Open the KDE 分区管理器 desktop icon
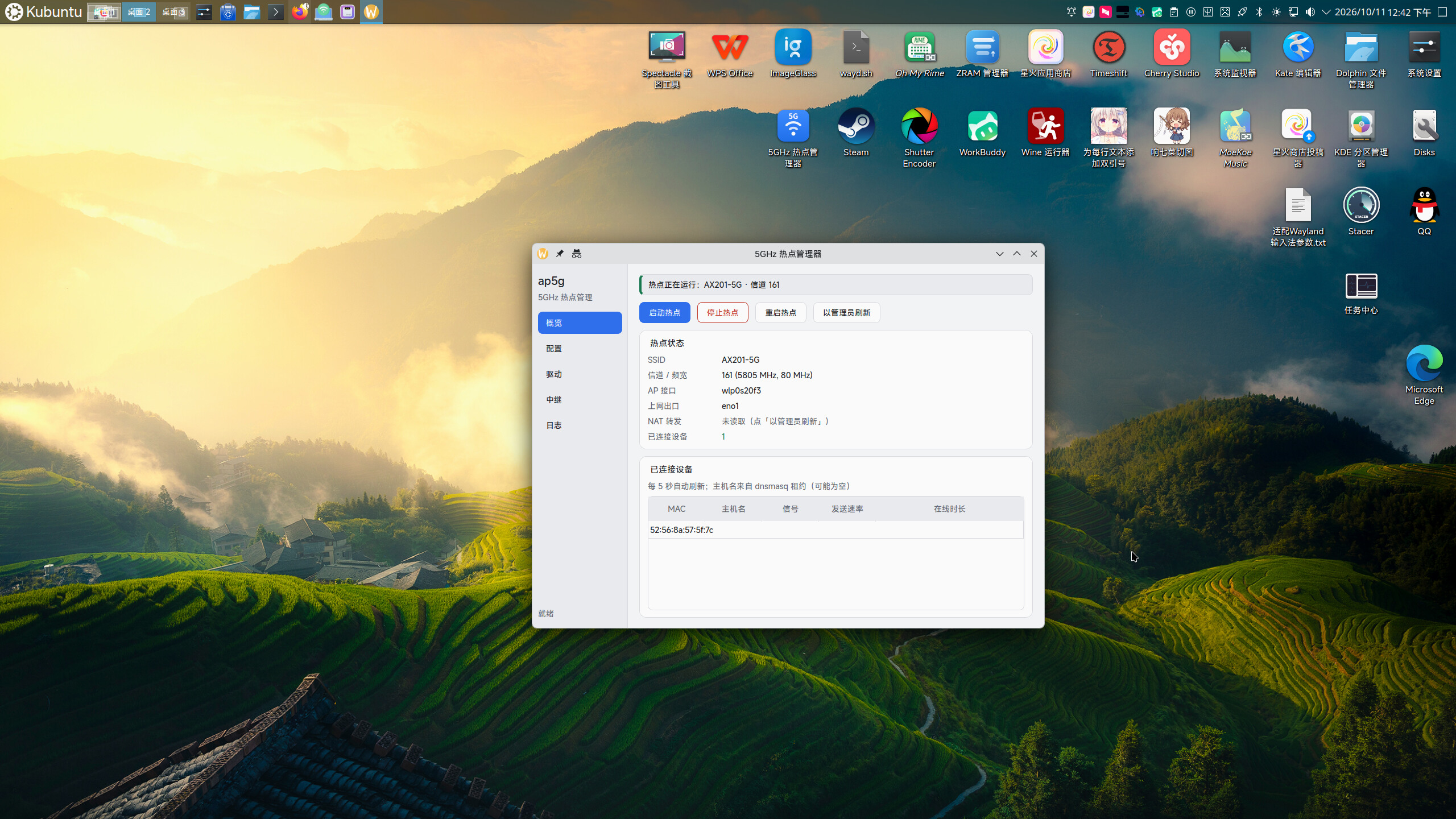 tap(1361, 138)
